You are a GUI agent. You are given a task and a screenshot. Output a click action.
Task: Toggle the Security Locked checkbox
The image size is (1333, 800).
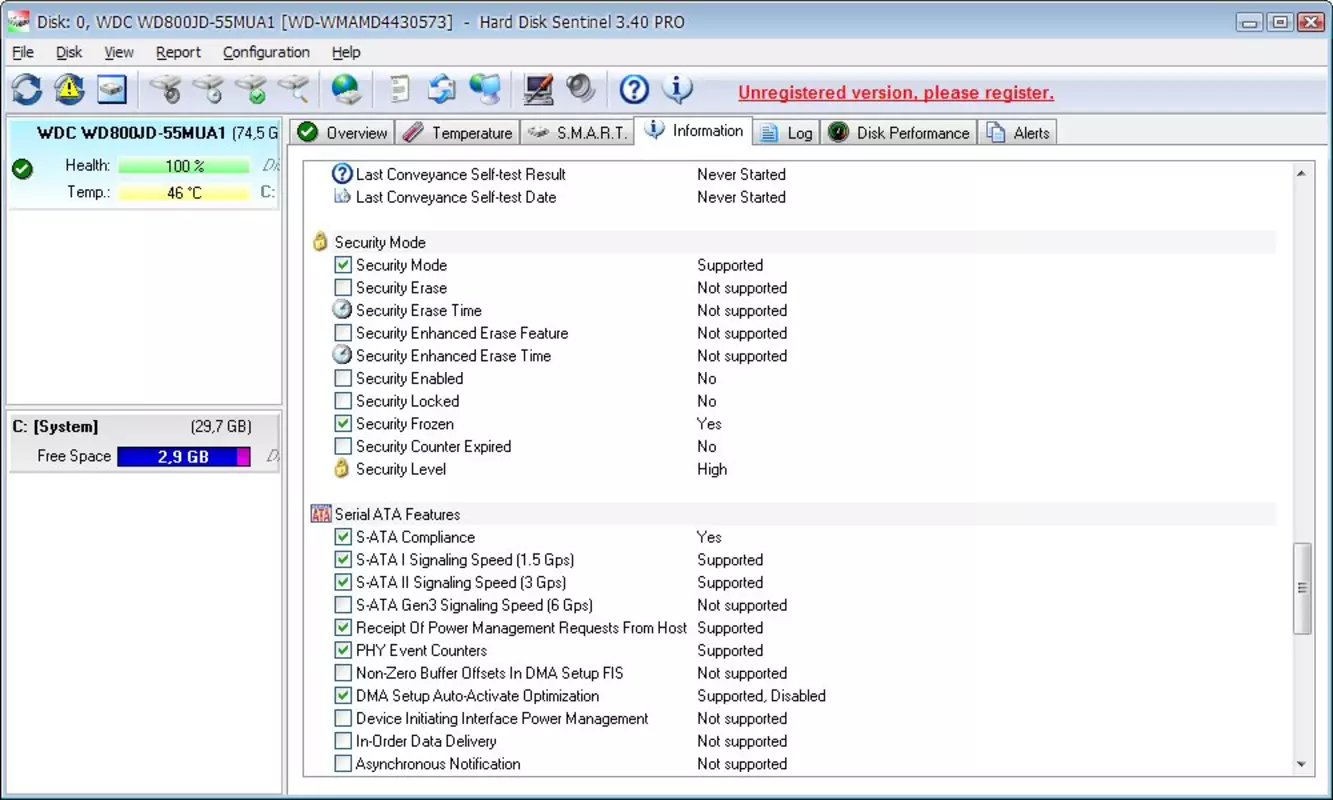[343, 401]
